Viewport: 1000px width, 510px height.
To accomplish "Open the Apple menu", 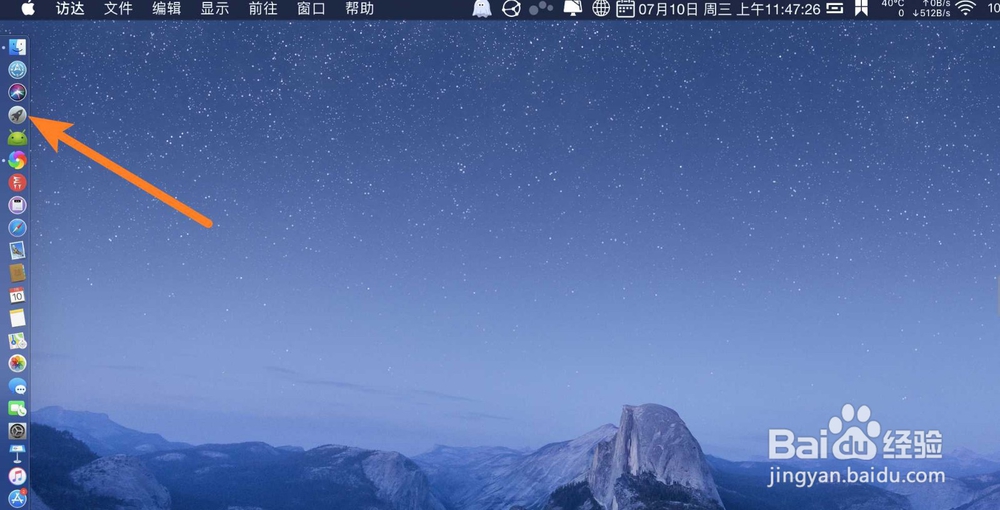I will [x=28, y=9].
